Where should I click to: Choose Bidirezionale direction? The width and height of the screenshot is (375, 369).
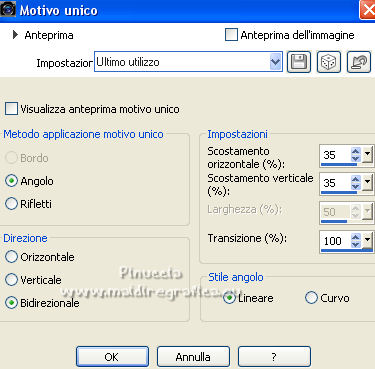(x=11, y=303)
